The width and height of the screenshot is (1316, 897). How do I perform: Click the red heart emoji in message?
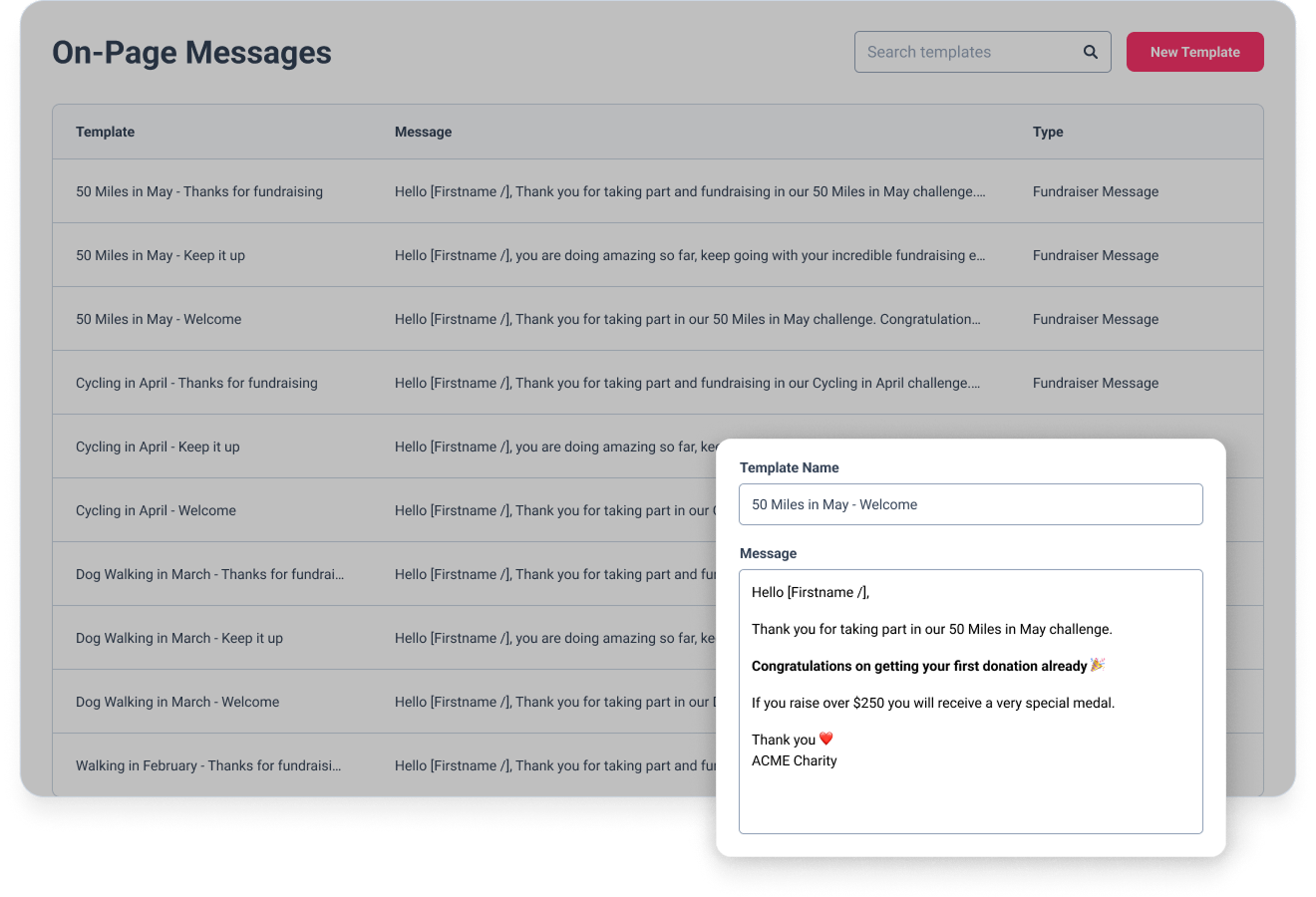[x=825, y=739]
